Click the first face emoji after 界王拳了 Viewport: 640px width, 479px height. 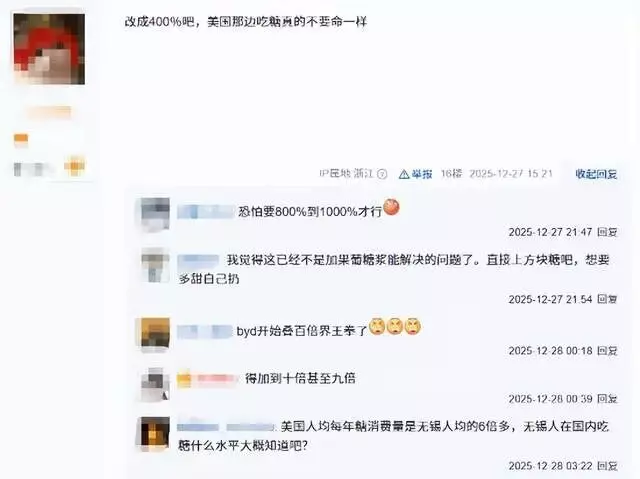(377, 326)
